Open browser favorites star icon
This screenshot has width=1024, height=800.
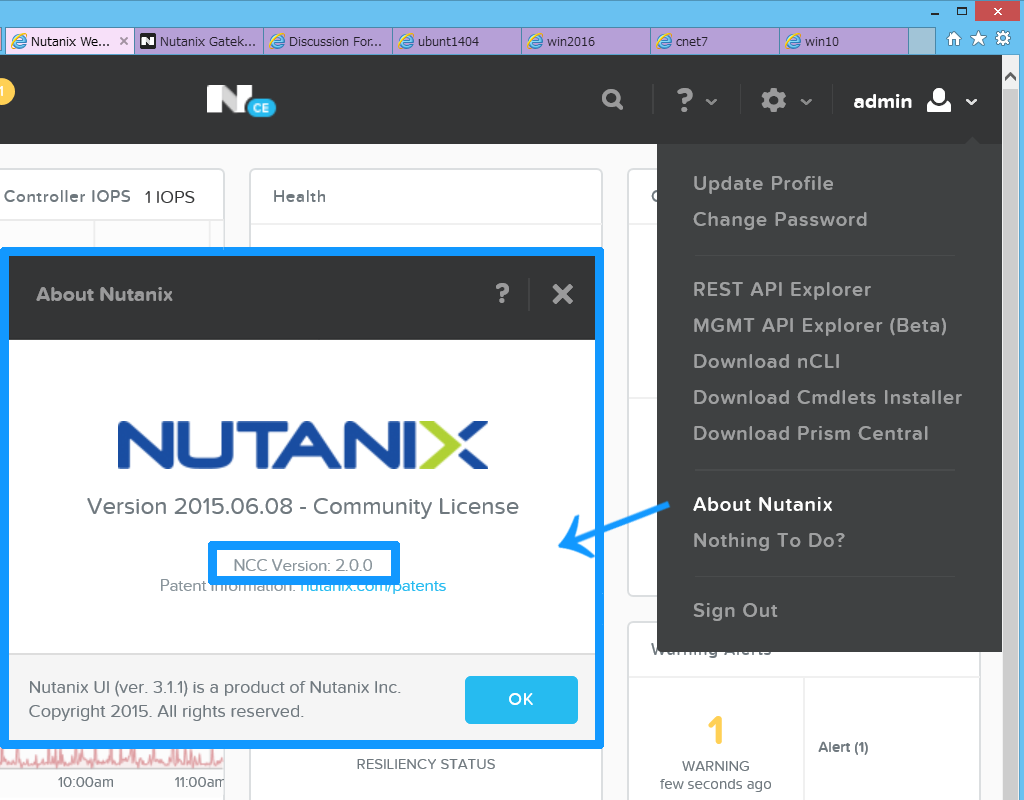pyautogui.click(x=978, y=38)
